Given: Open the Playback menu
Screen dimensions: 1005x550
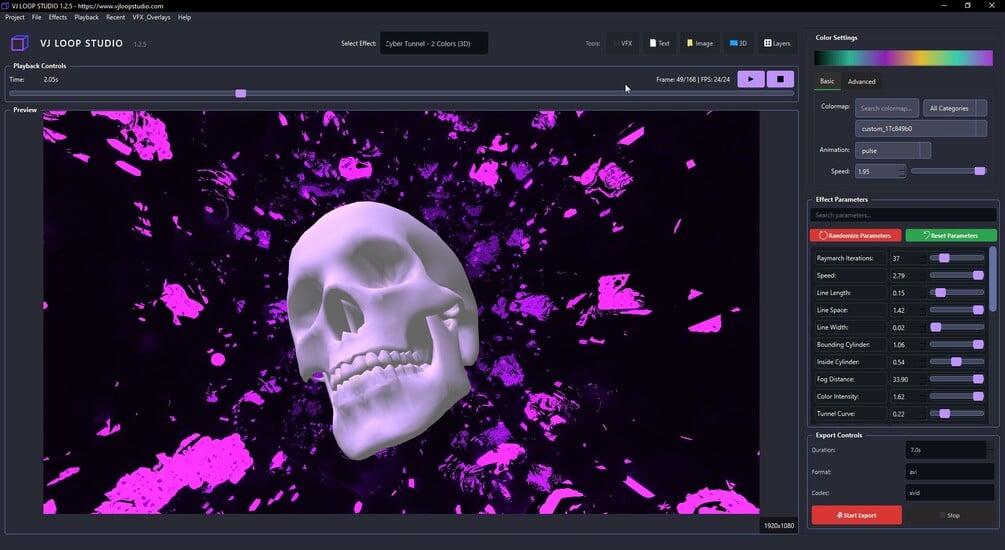Looking at the screenshot, I should pyautogui.click(x=87, y=17).
